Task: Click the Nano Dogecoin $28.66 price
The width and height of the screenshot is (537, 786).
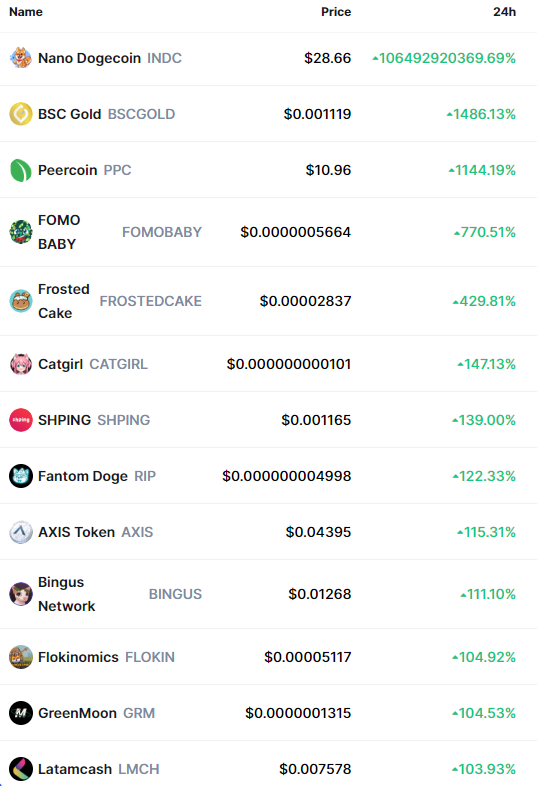Action: [x=327, y=58]
